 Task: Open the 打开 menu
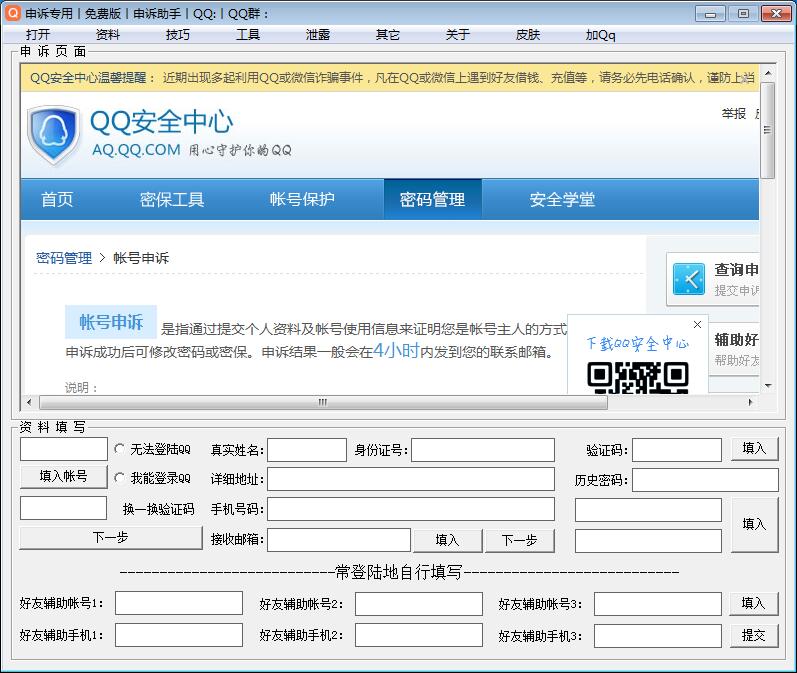coord(38,35)
